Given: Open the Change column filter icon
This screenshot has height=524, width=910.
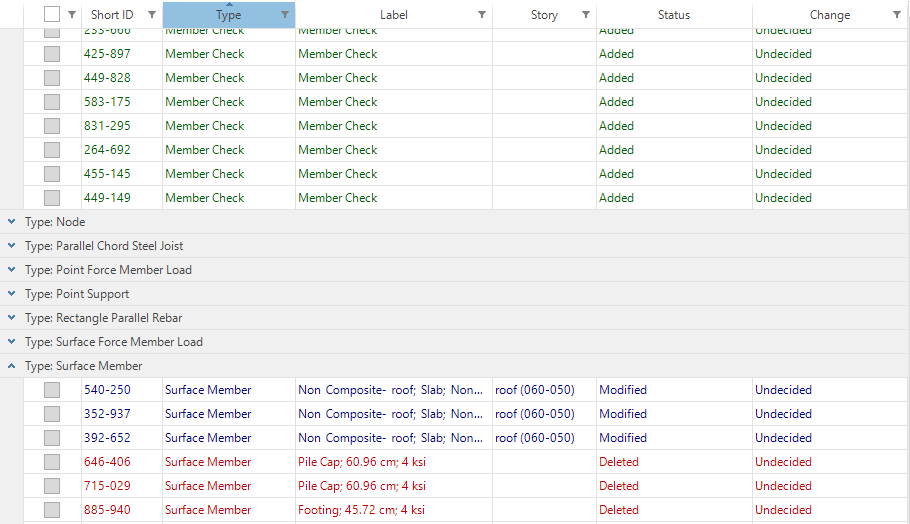Looking at the screenshot, I should point(897,15).
